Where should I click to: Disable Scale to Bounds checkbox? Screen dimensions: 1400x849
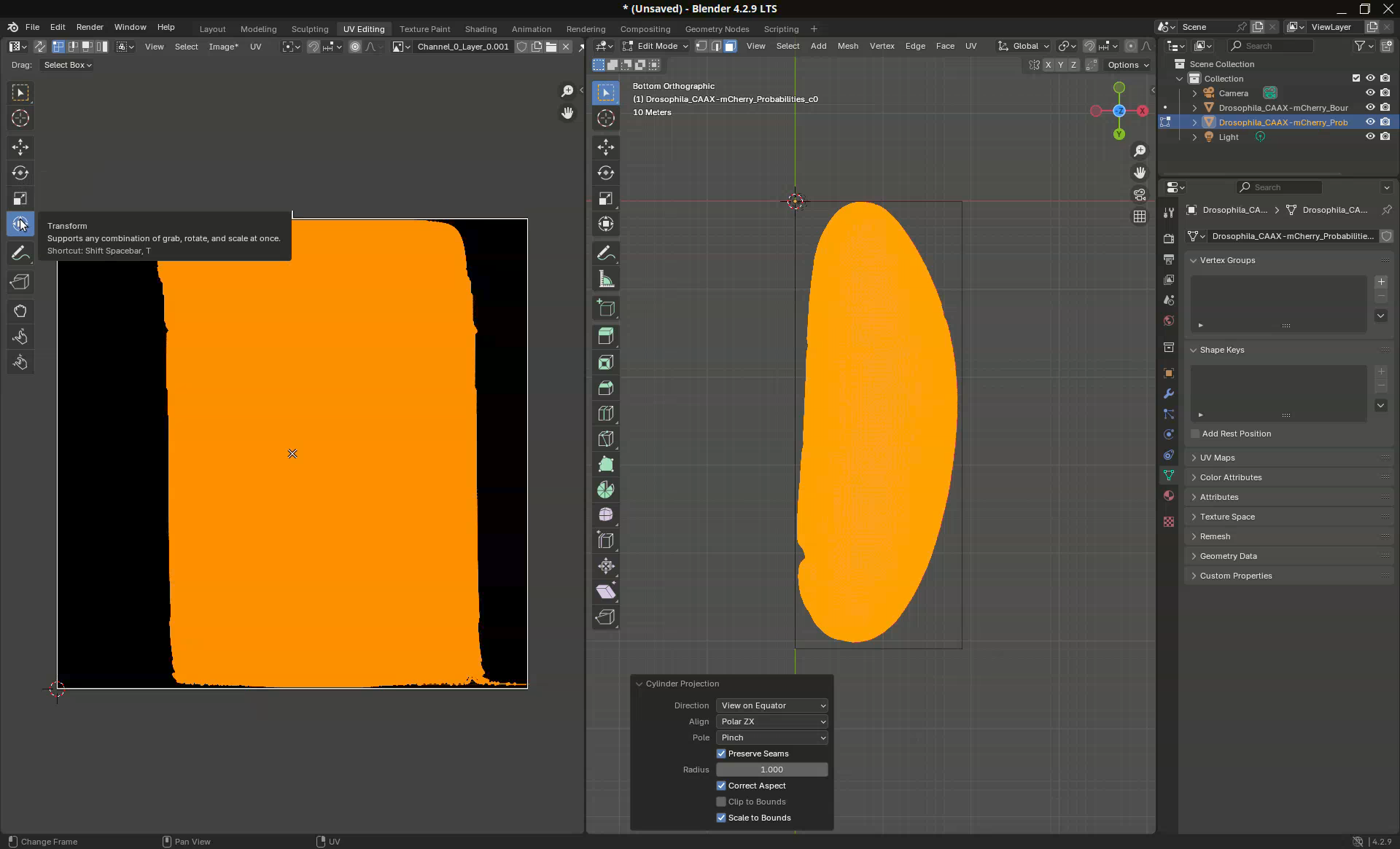tap(721, 818)
